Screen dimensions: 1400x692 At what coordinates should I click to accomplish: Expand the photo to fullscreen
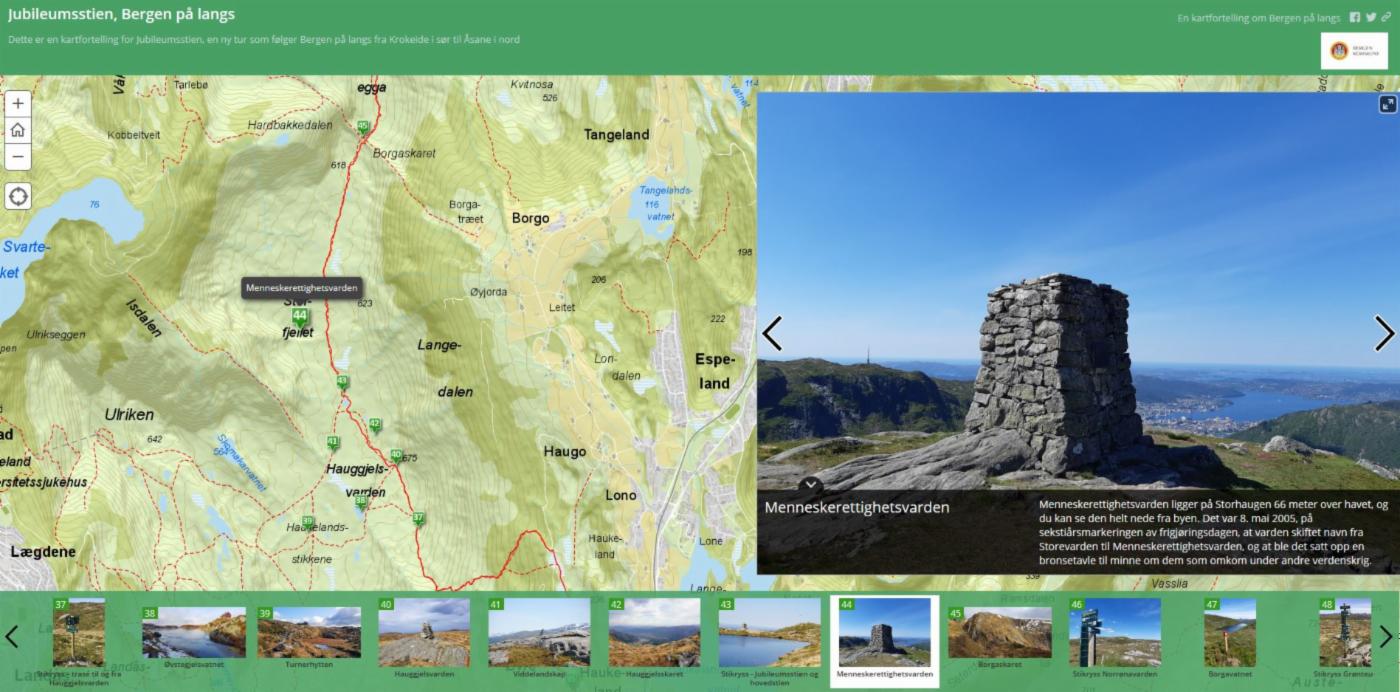tap(1387, 104)
